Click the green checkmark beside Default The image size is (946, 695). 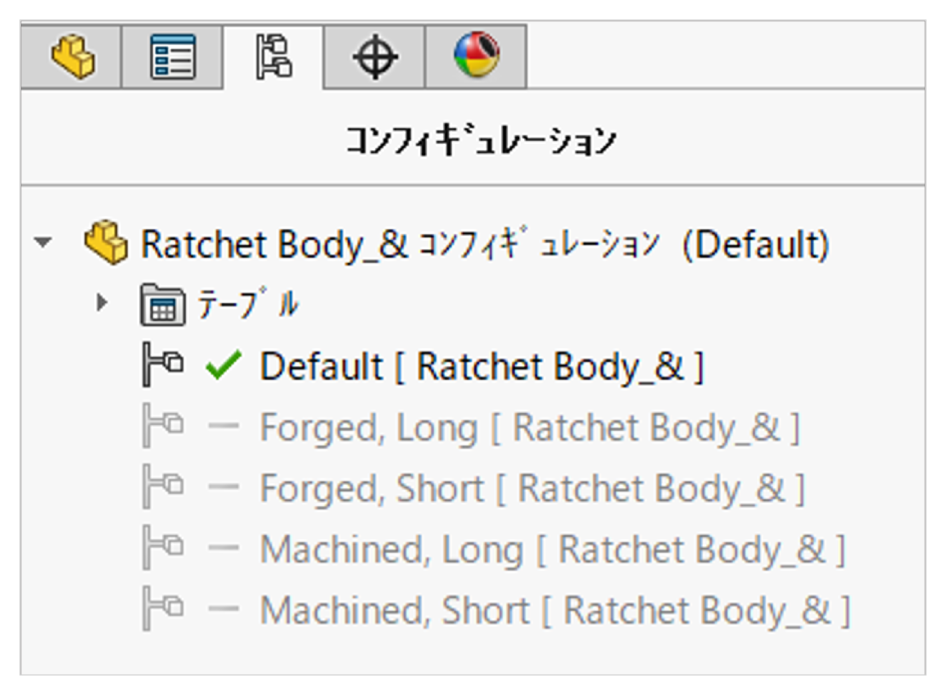[x=223, y=367]
